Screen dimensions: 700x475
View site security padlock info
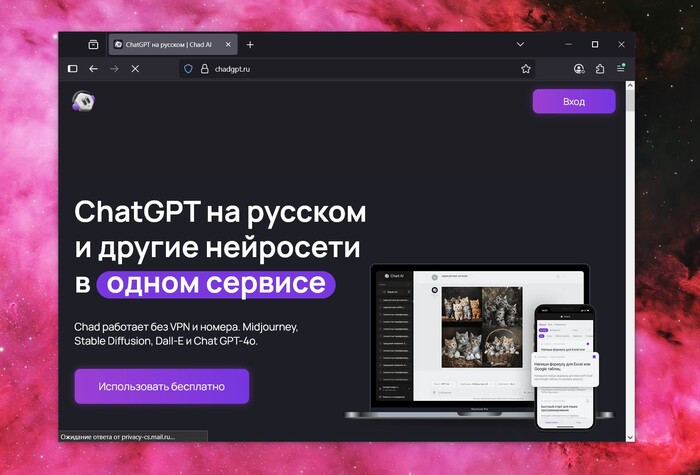(x=204, y=69)
